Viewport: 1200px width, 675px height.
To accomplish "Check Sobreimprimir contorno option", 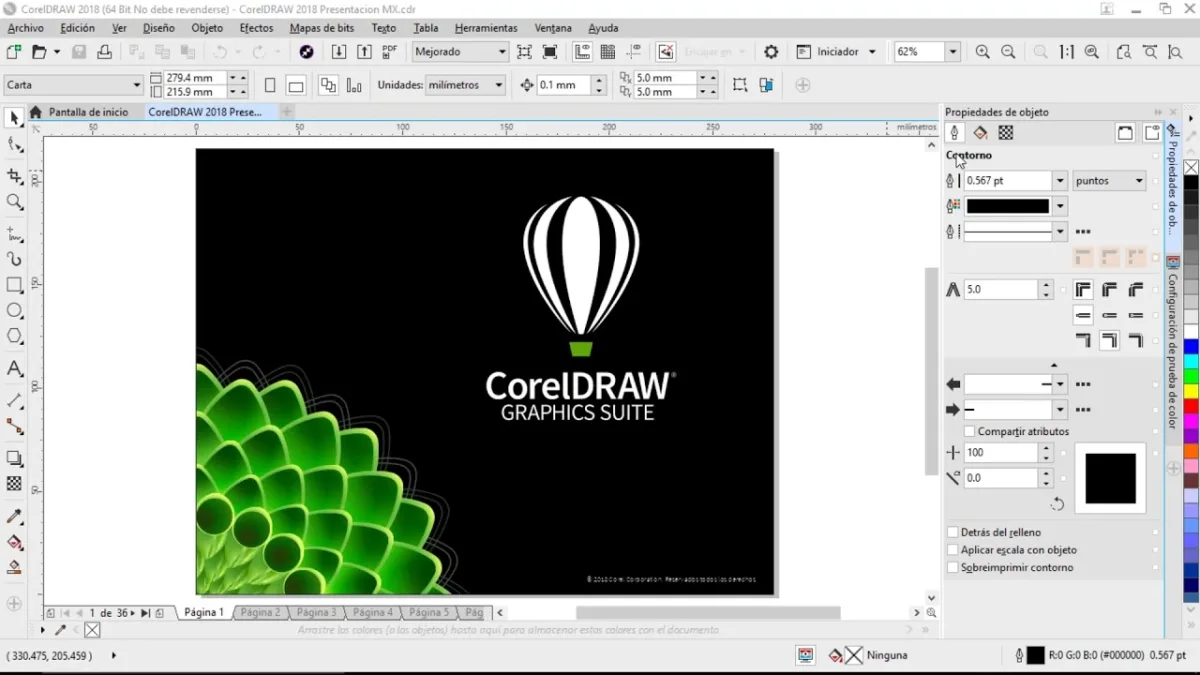I will [952, 567].
